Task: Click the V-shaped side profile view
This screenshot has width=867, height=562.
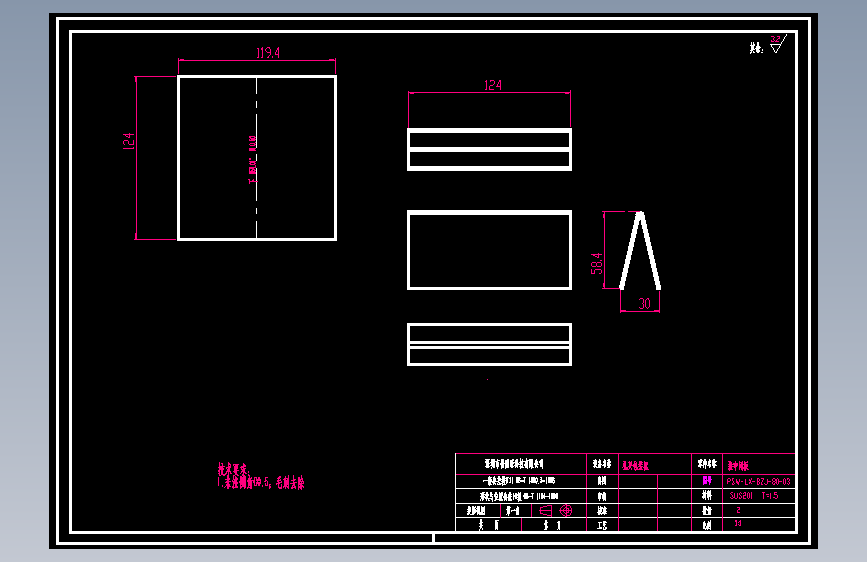Action: (640, 250)
